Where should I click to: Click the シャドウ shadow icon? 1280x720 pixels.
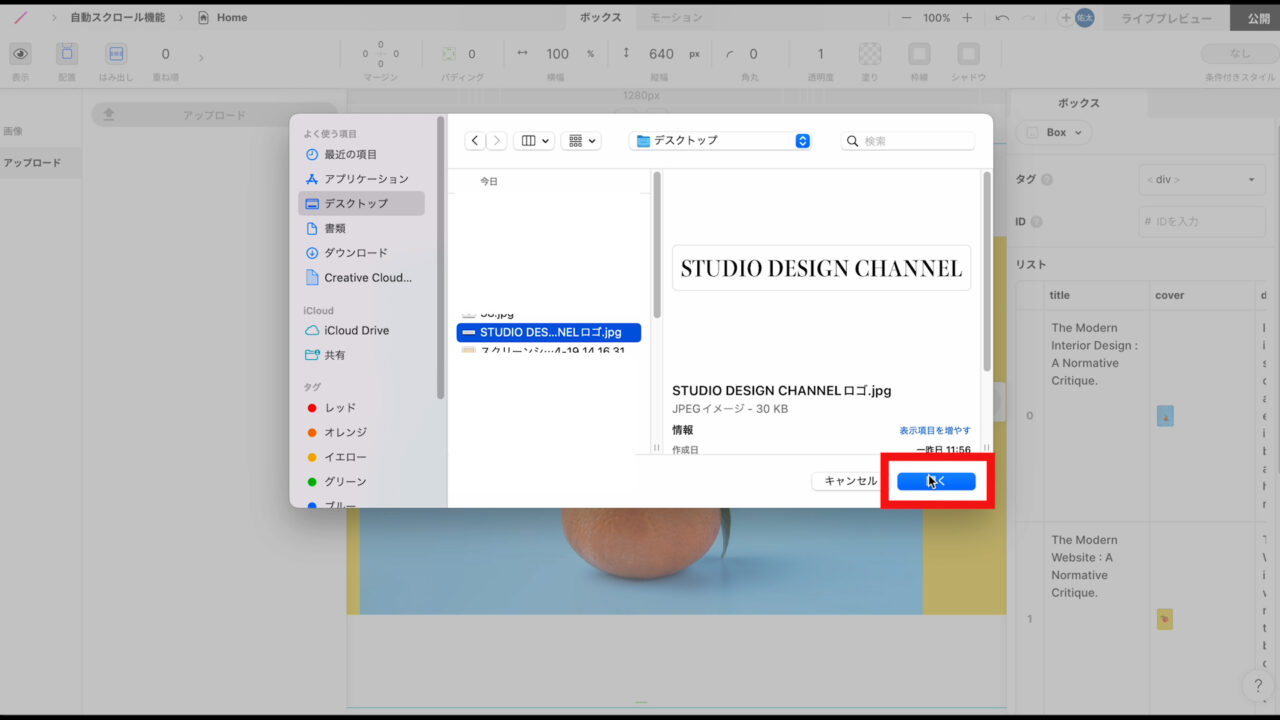pyautogui.click(x=968, y=54)
